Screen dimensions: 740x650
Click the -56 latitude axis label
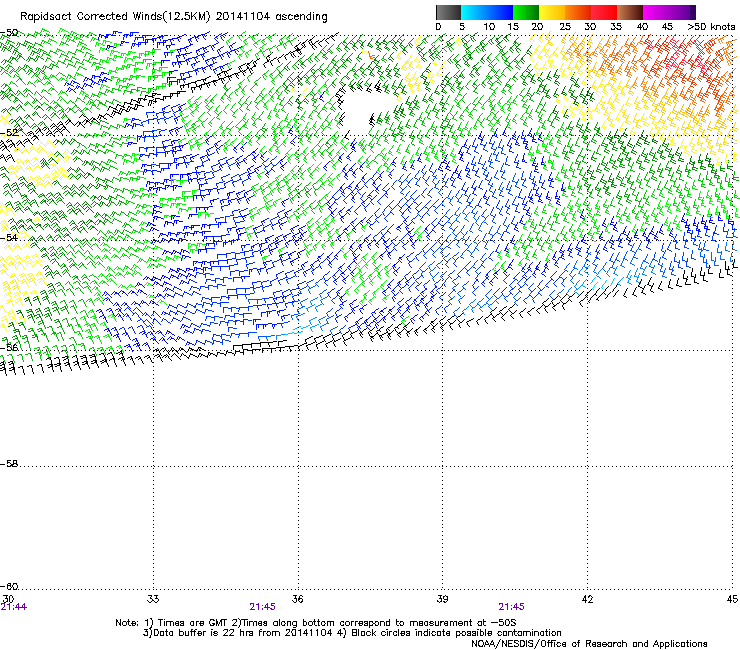pos(9,348)
